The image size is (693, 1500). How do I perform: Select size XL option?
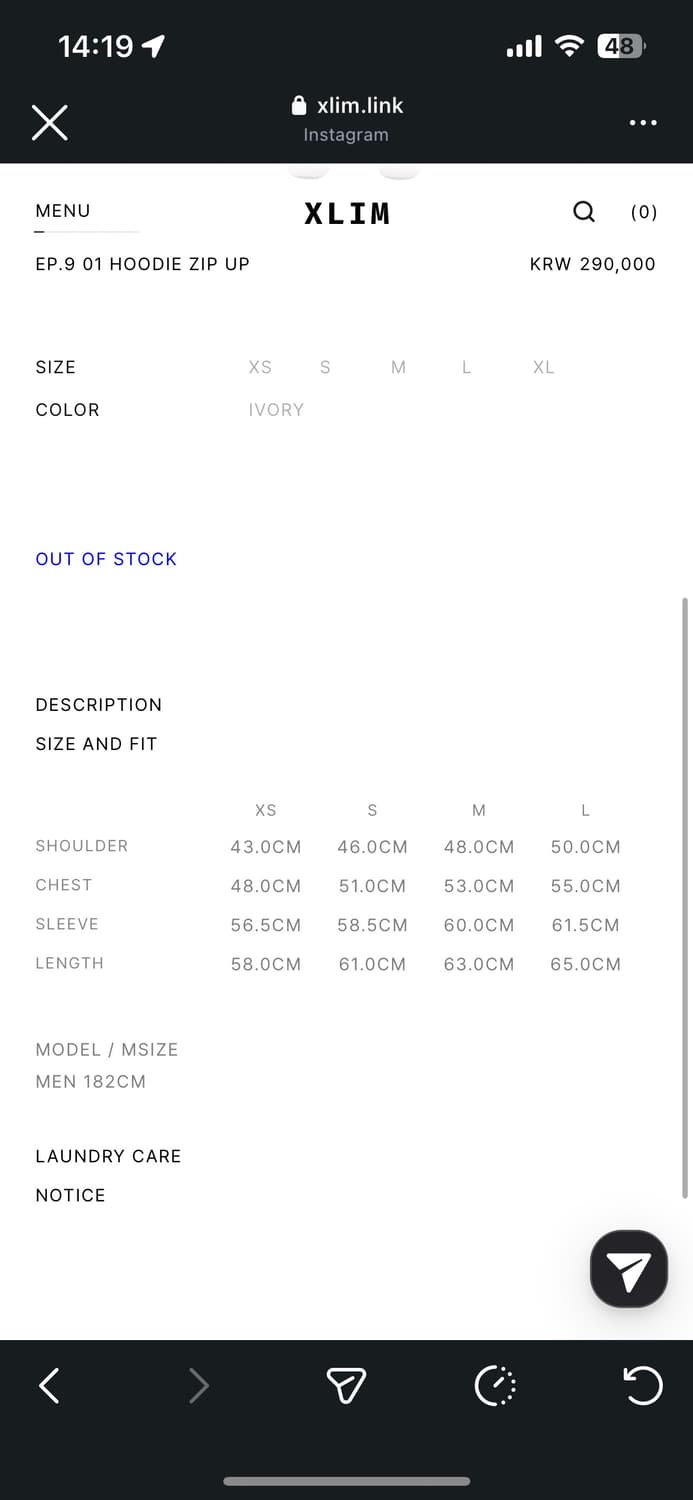click(x=543, y=367)
